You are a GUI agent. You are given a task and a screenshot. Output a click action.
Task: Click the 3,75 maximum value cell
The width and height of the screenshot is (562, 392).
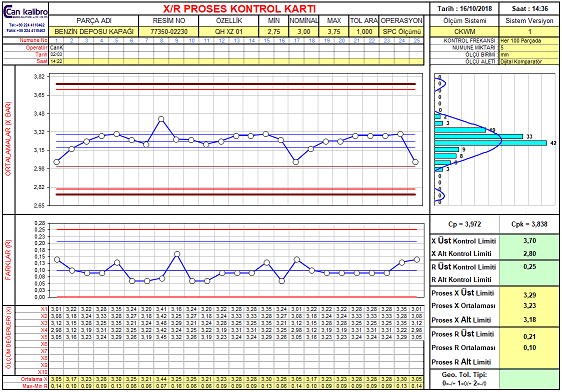point(334,32)
